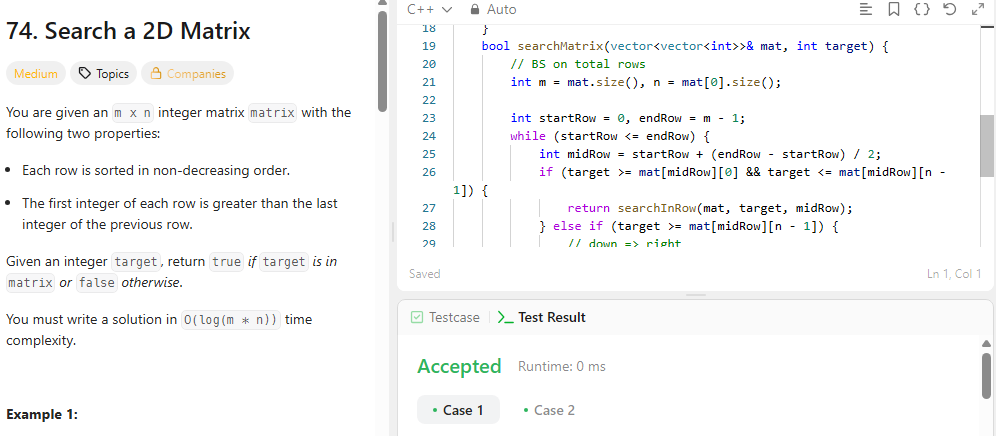Image resolution: width=996 pixels, height=436 pixels.
Task: Click the m x n inline code
Action: [133, 113]
